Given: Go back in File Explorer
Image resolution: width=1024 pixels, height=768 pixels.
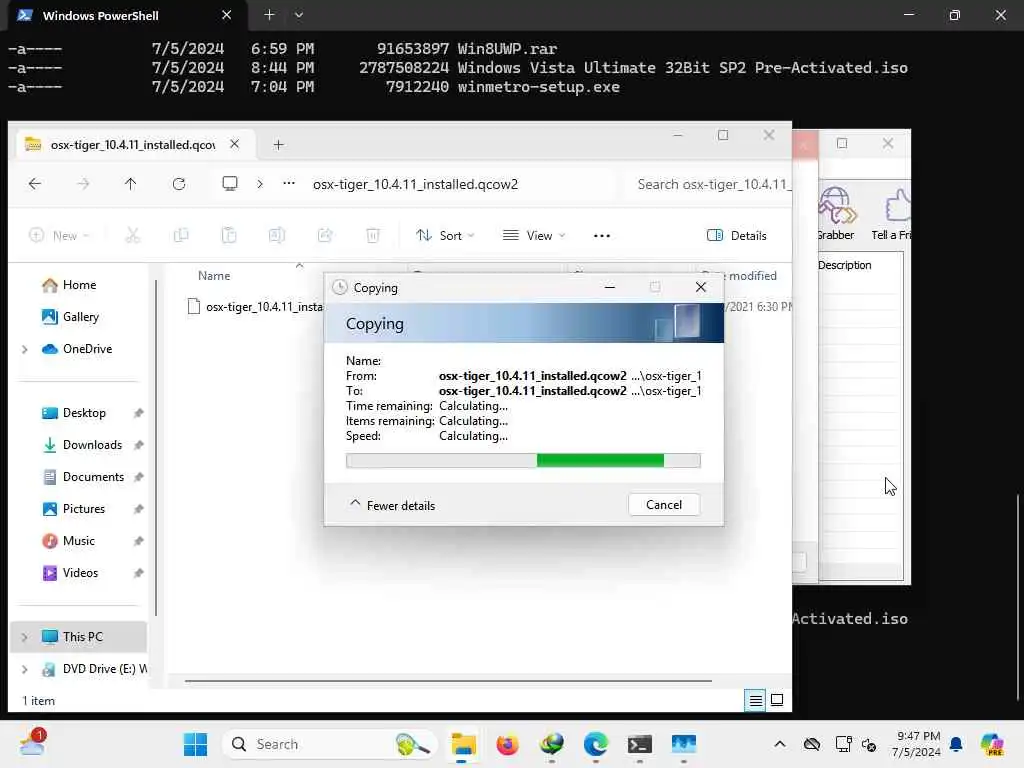Looking at the screenshot, I should [x=35, y=184].
